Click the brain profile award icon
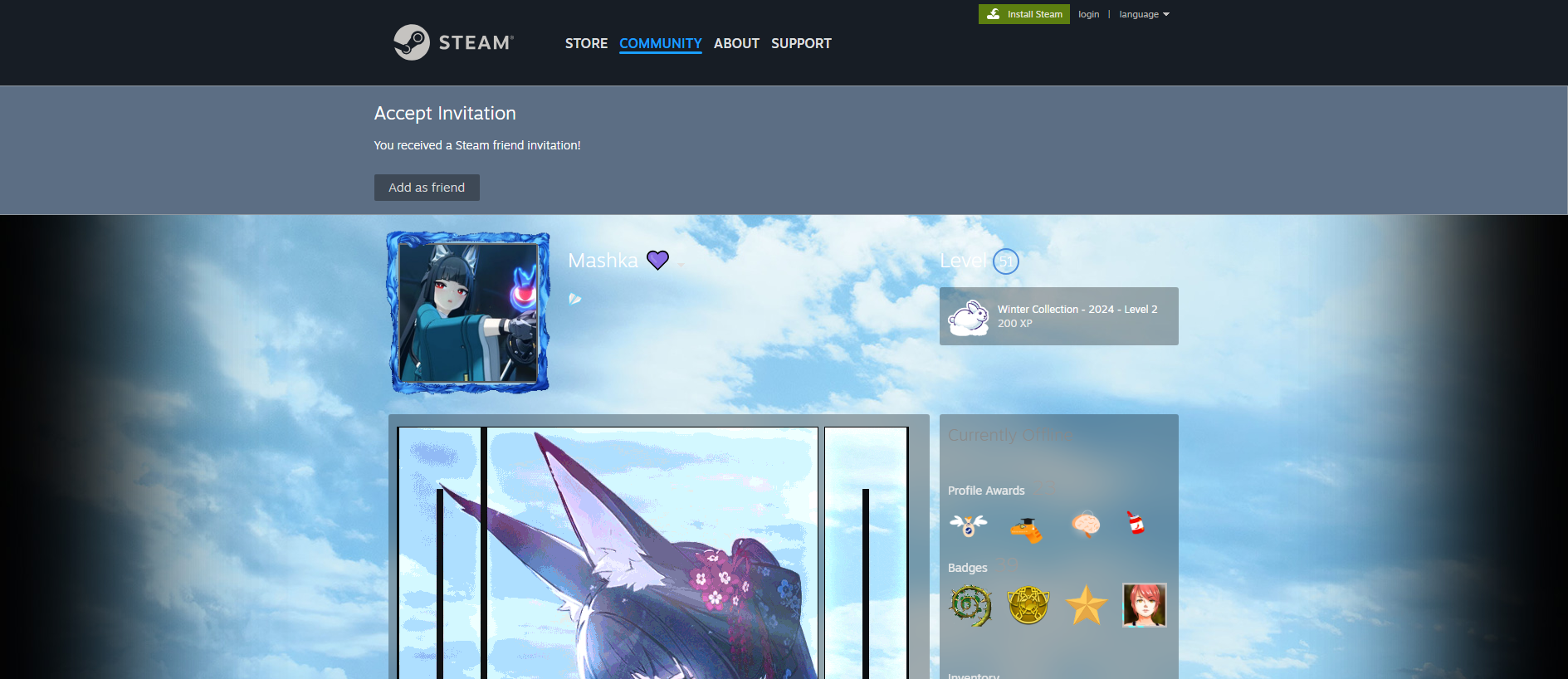The width and height of the screenshot is (1568, 679). [x=1086, y=525]
